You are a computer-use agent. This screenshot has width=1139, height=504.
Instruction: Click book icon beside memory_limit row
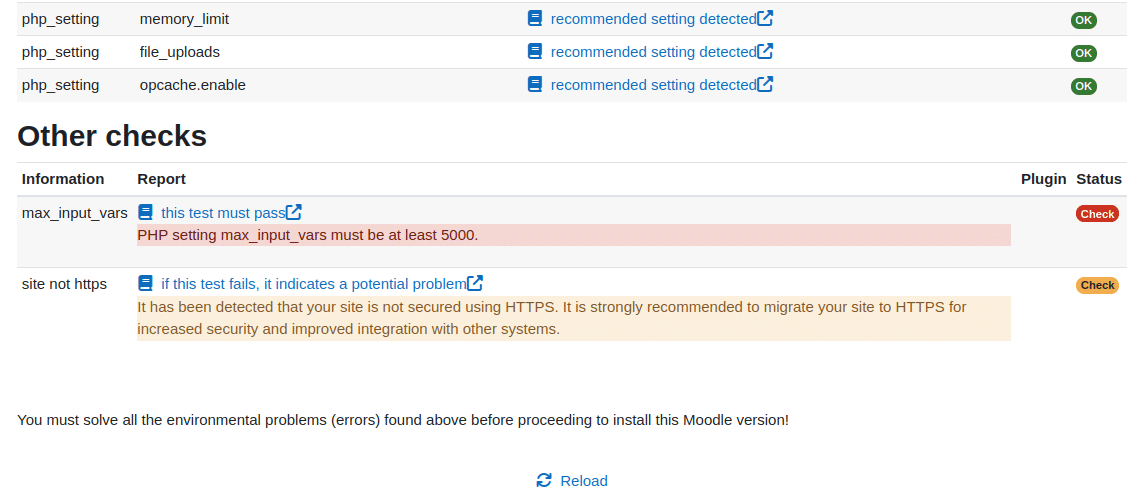coord(535,19)
